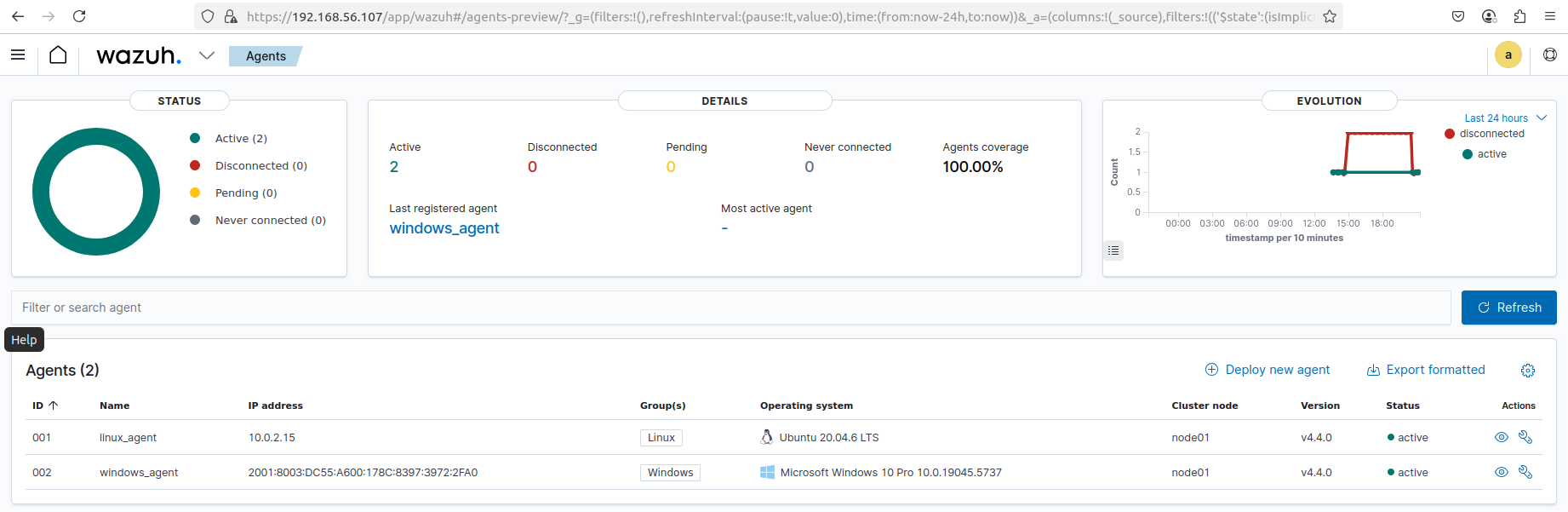This screenshot has width=1568, height=512.
Task: Click the tracking protection shield icon
Action: click(208, 16)
